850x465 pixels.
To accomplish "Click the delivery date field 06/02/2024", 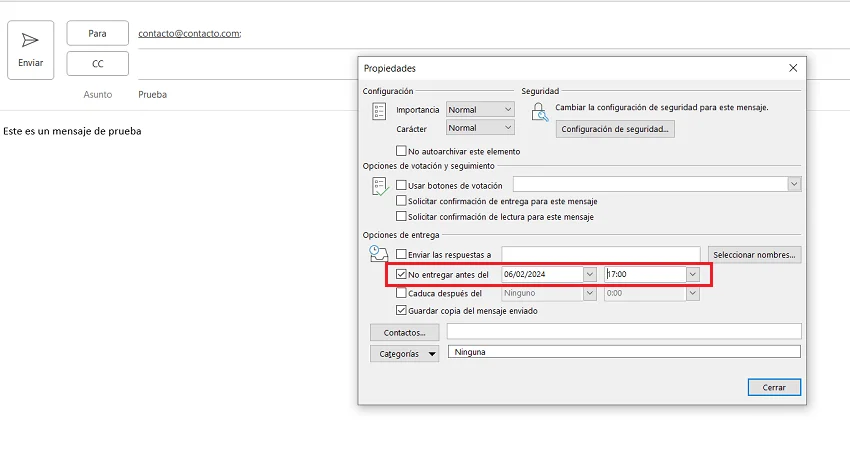I will (542, 274).
